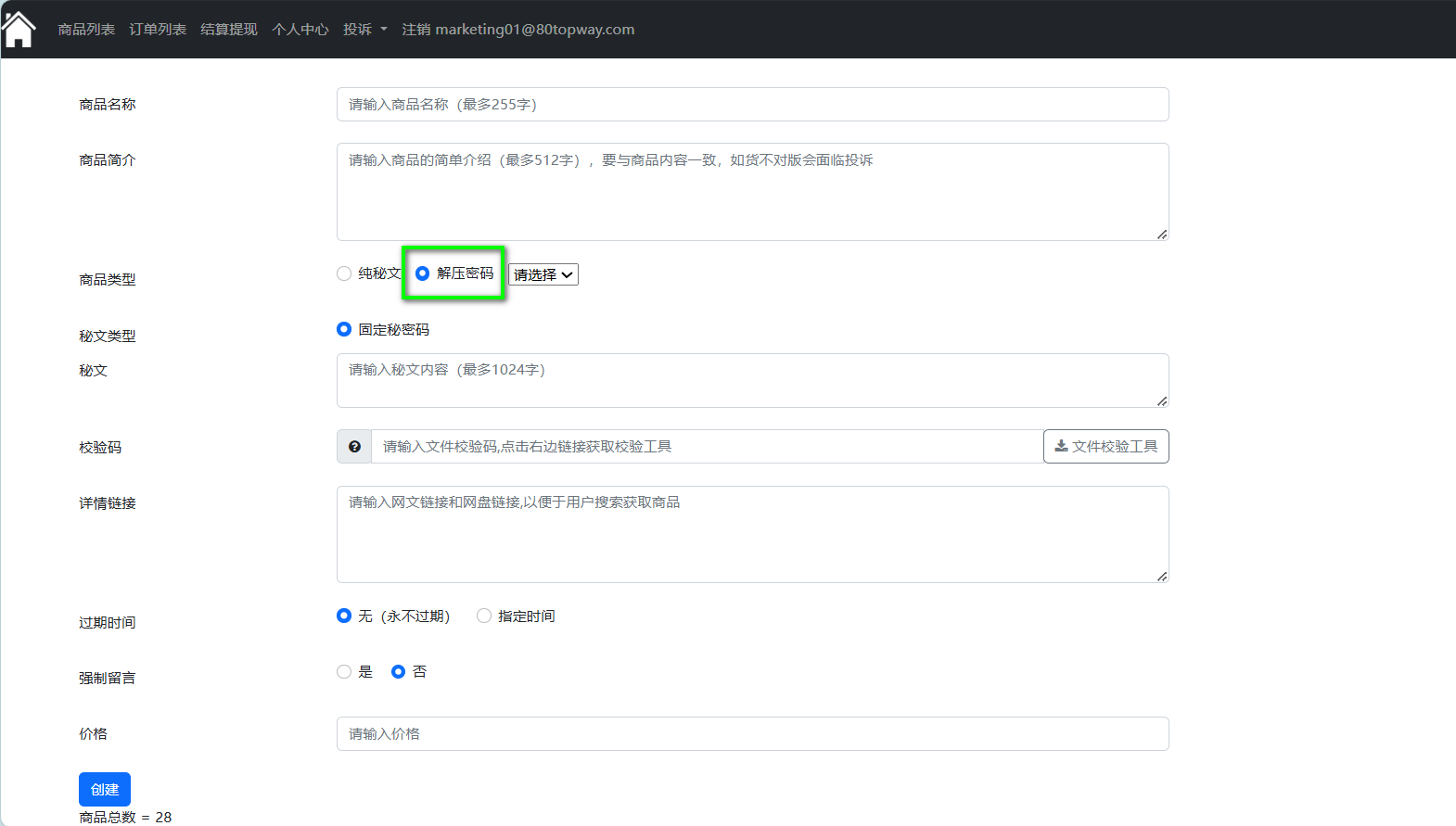
Task: Open the 请选择 dropdown
Action: 543,274
